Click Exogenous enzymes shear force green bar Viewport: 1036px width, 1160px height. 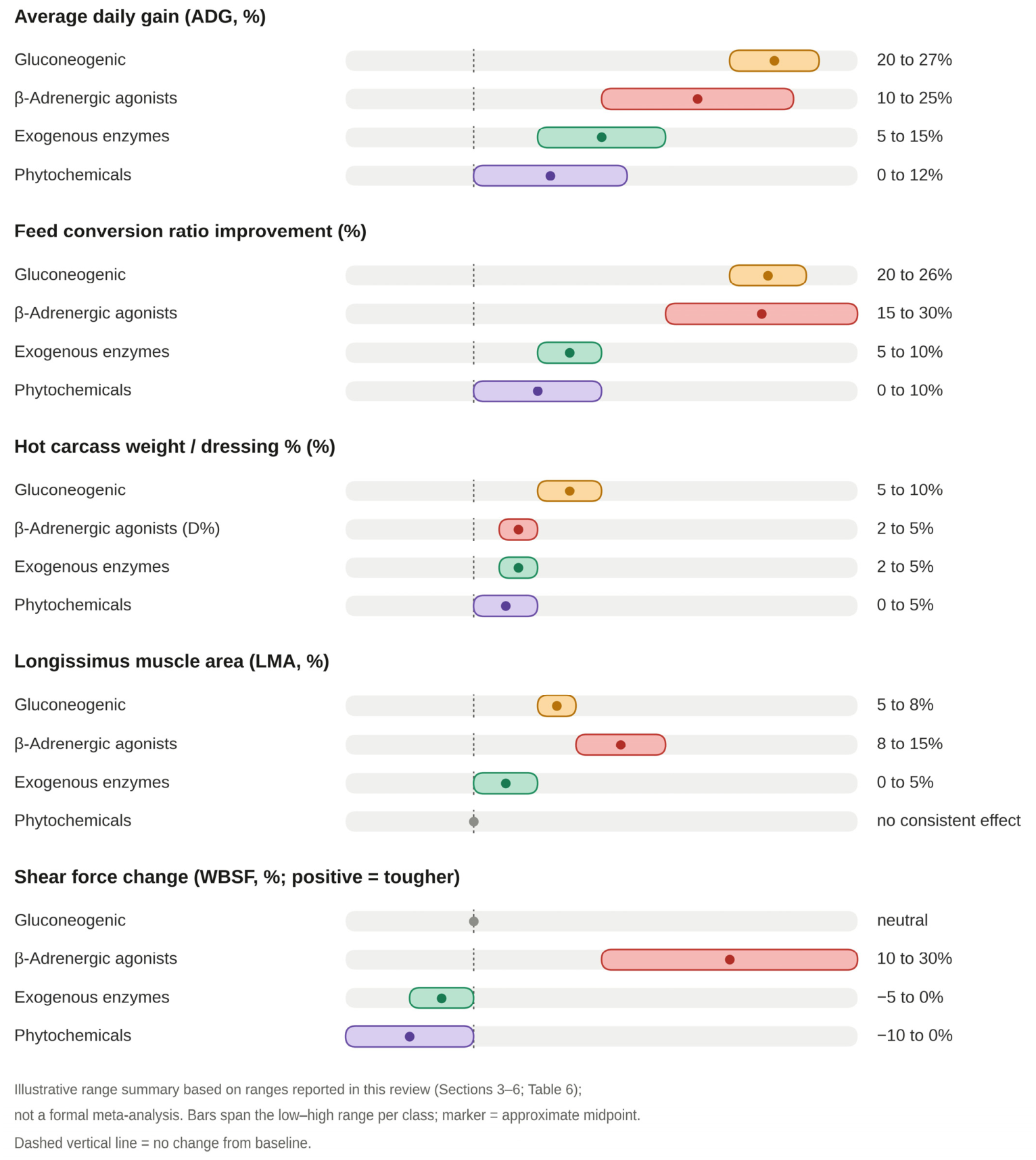441,998
